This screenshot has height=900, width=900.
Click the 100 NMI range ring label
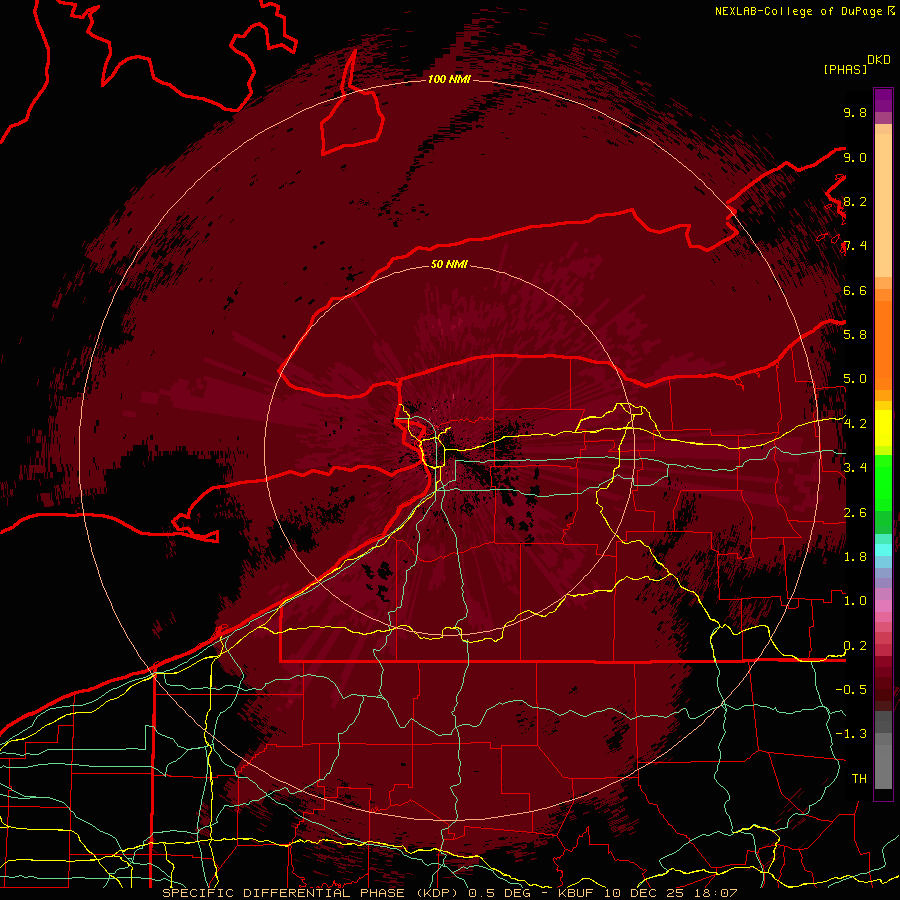[x=449, y=79]
